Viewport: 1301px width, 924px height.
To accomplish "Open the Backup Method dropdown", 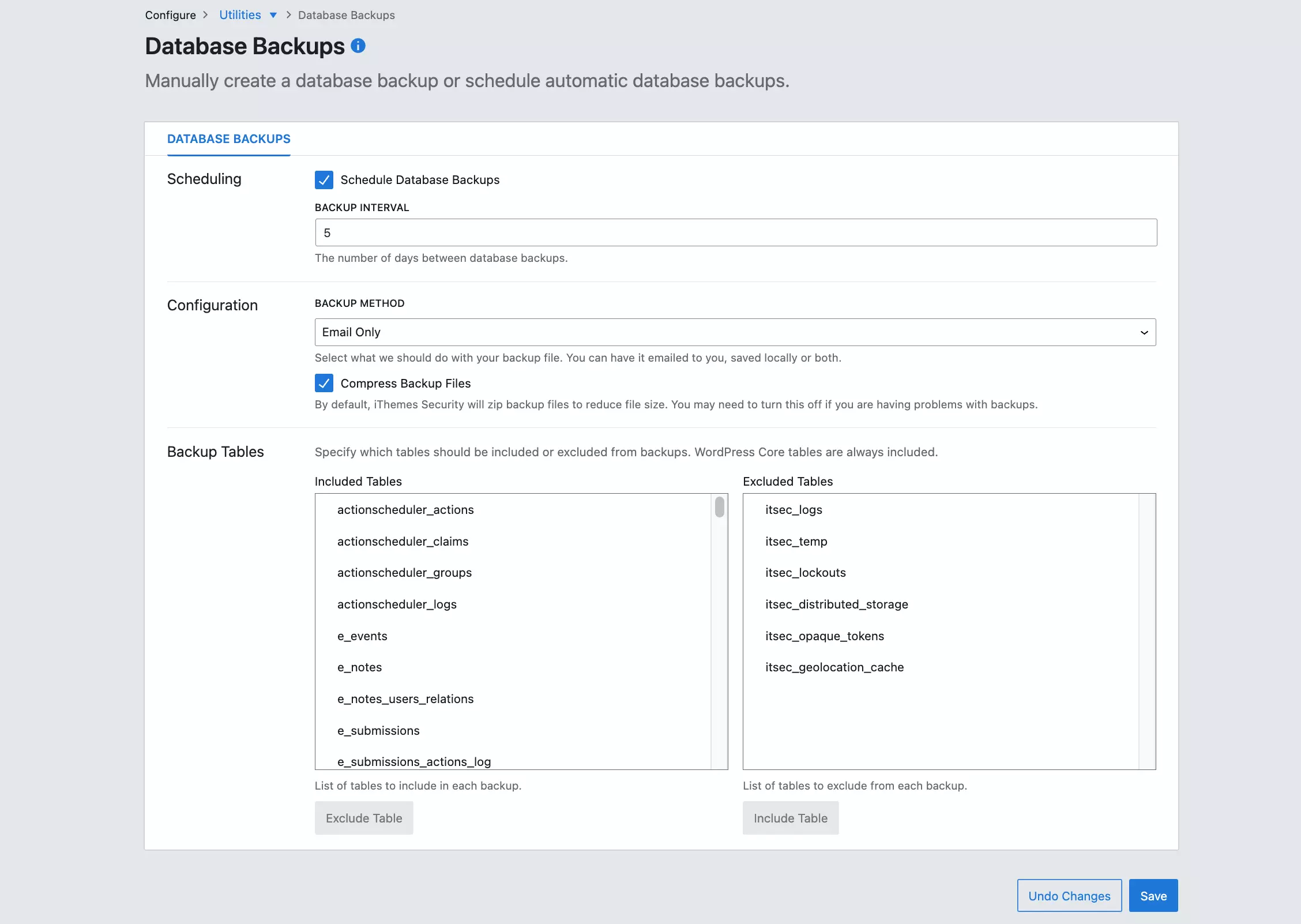I will click(x=735, y=332).
